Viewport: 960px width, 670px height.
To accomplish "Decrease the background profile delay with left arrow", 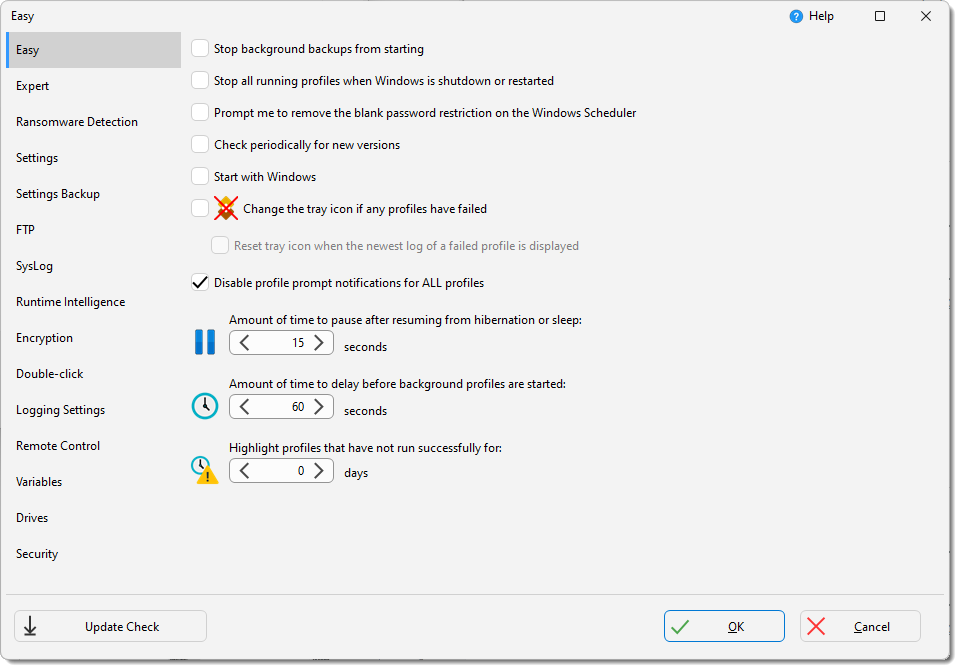I will (x=244, y=406).
